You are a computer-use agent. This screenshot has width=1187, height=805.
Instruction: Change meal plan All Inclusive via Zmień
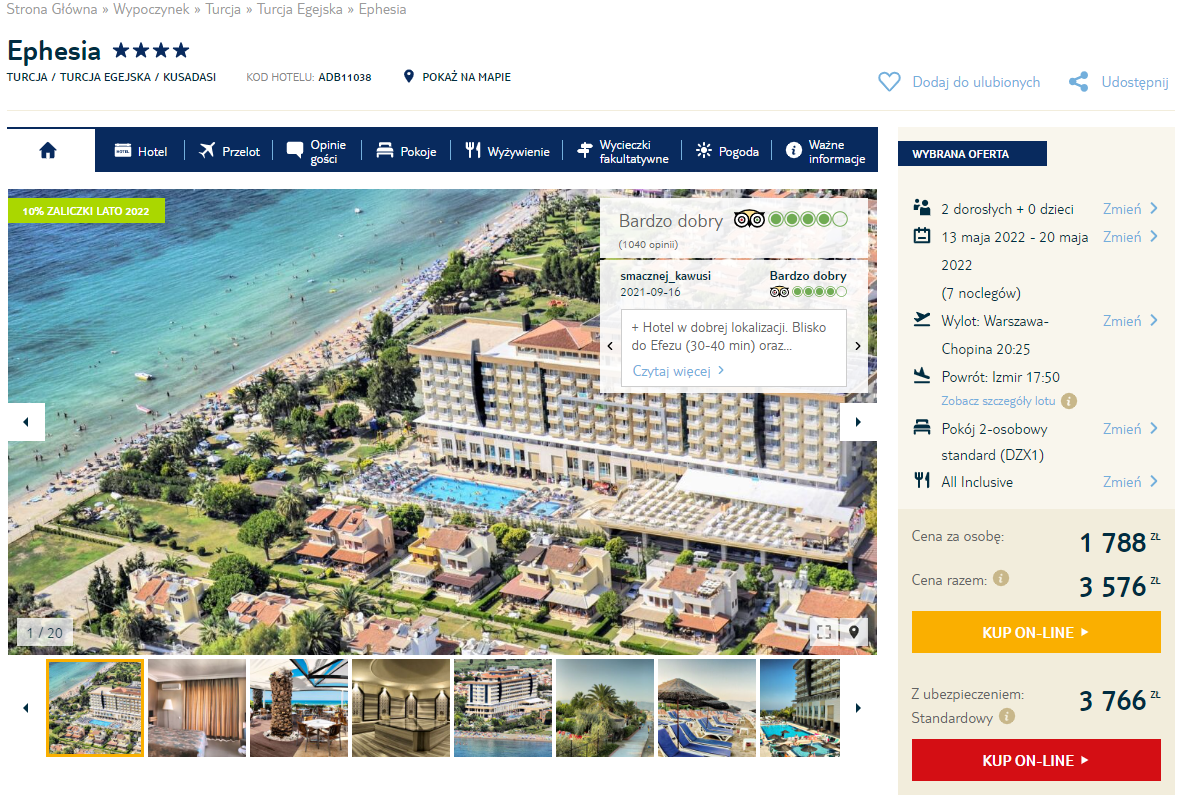tap(1129, 482)
